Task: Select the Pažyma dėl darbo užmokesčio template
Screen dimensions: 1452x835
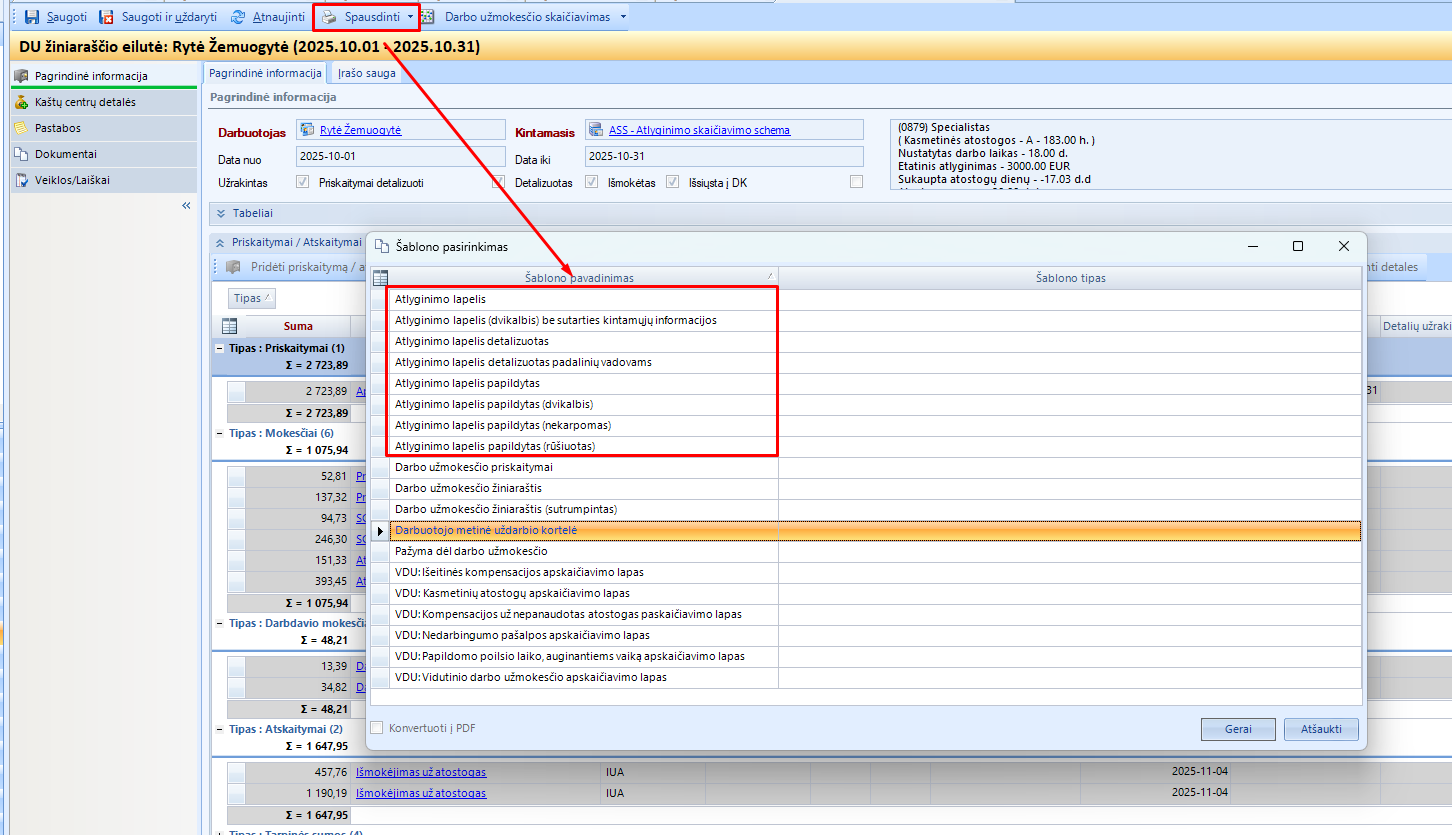Action: pyautogui.click(x=471, y=551)
